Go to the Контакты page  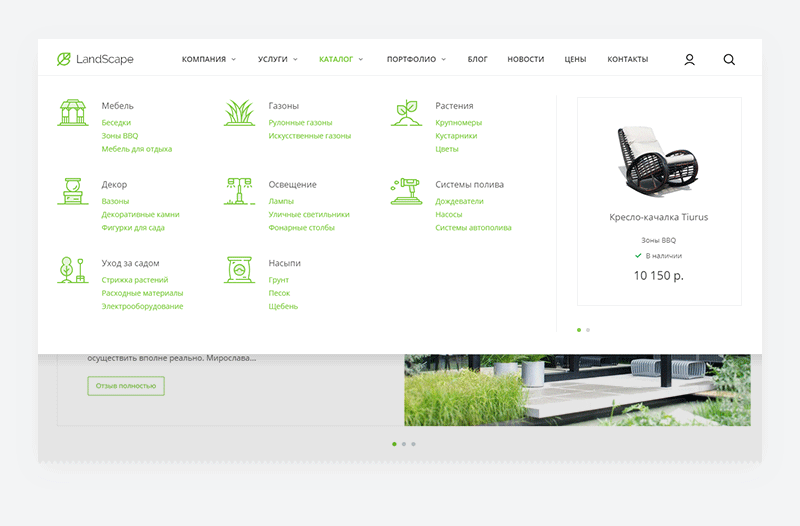click(627, 60)
